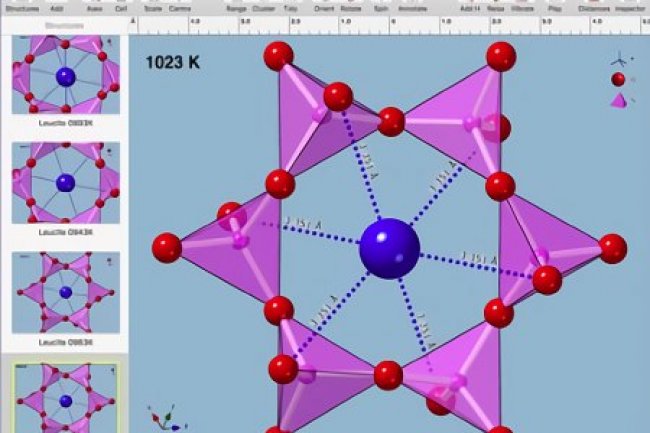Click the central blue atom in the model
650x433 pixels.
(389, 248)
